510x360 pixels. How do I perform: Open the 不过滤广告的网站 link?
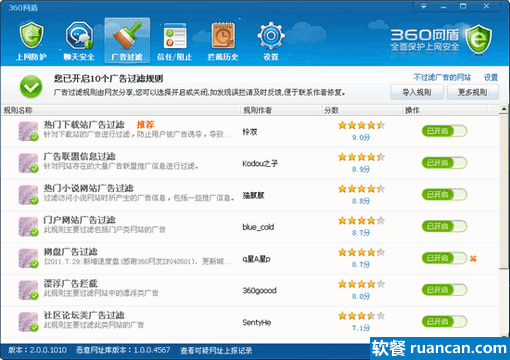tap(442, 77)
